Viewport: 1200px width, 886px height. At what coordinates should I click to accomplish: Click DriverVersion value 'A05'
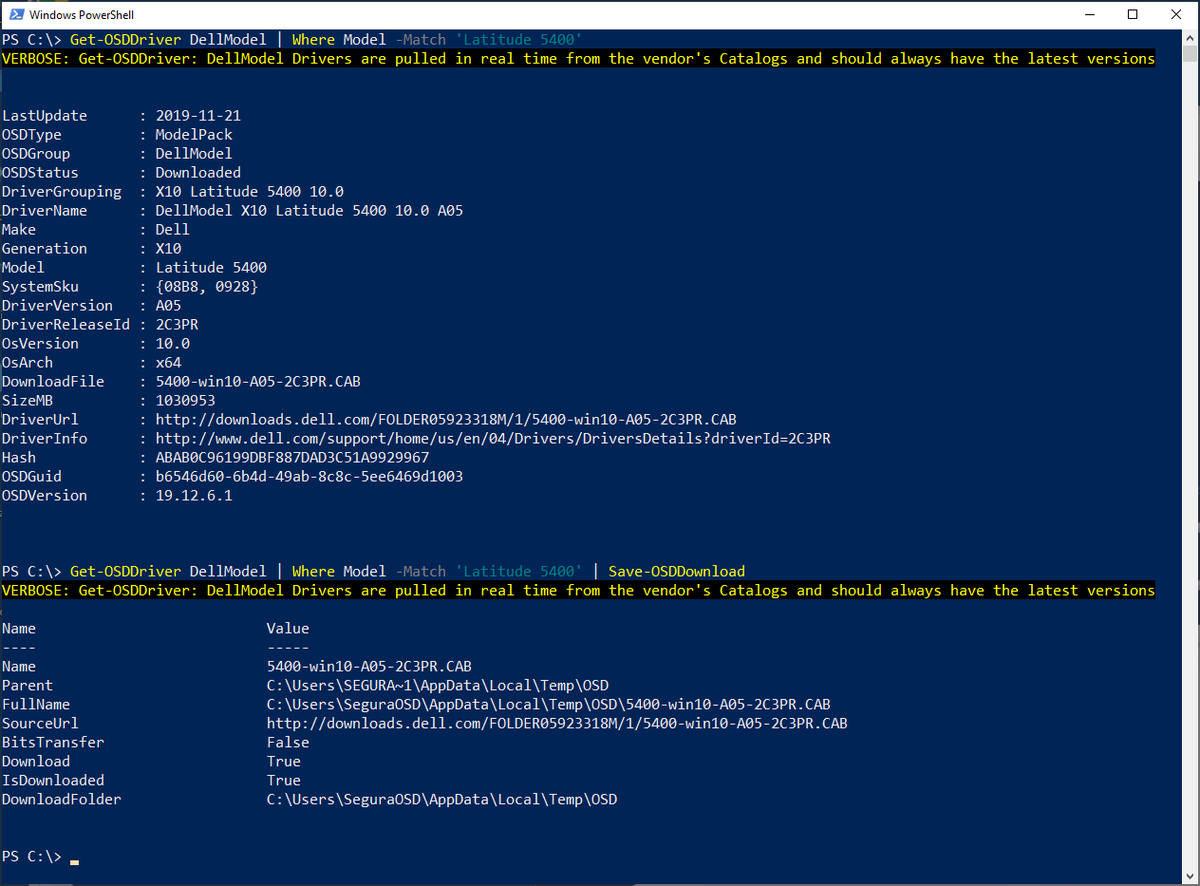(168, 305)
